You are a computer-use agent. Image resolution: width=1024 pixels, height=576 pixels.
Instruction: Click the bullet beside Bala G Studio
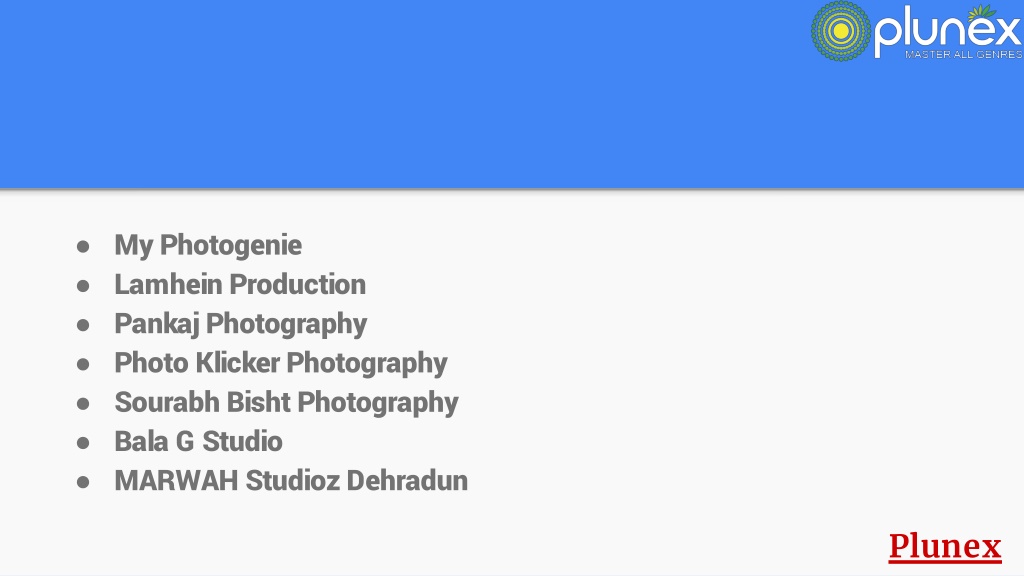(x=83, y=443)
